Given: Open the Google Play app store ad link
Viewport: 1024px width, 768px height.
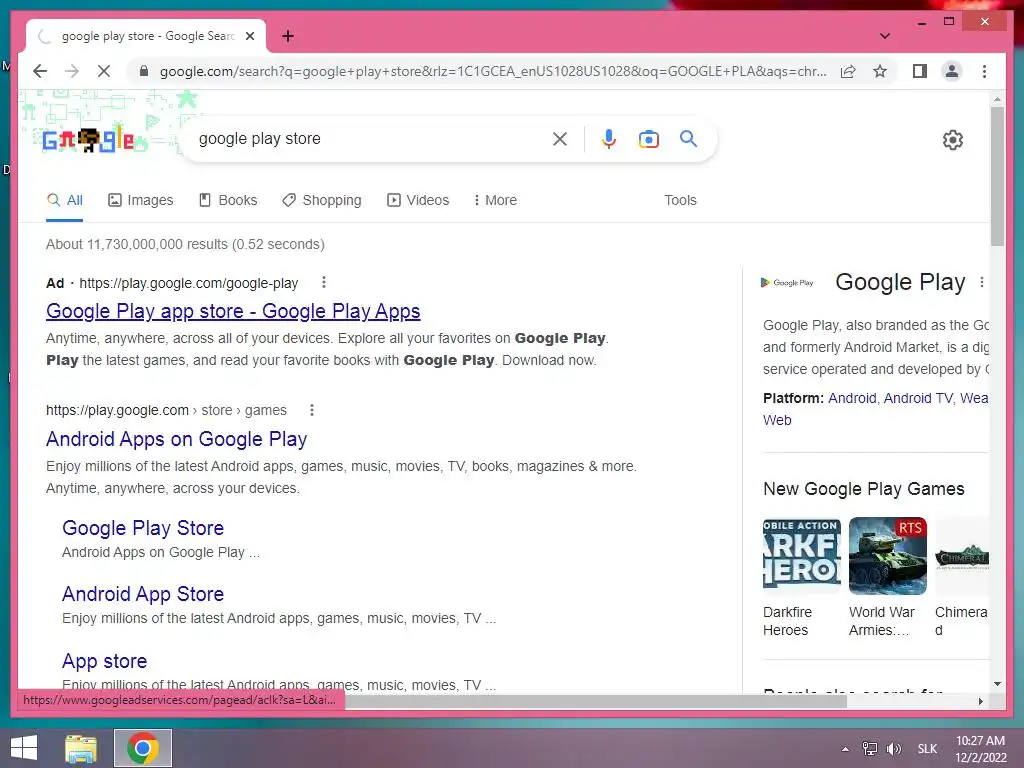Looking at the screenshot, I should click(x=233, y=312).
